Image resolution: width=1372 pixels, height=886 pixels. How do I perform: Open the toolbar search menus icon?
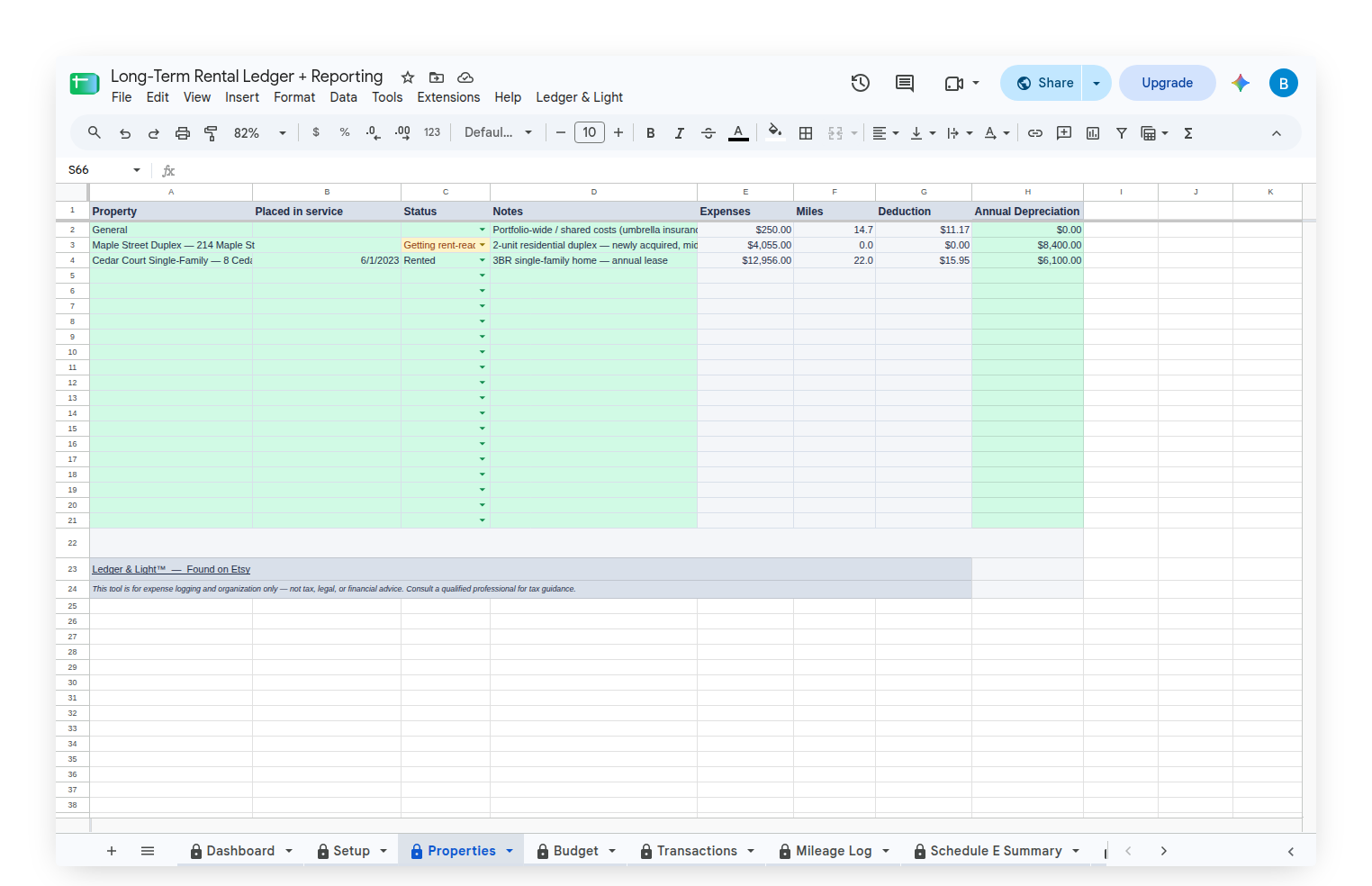click(x=95, y=133)
